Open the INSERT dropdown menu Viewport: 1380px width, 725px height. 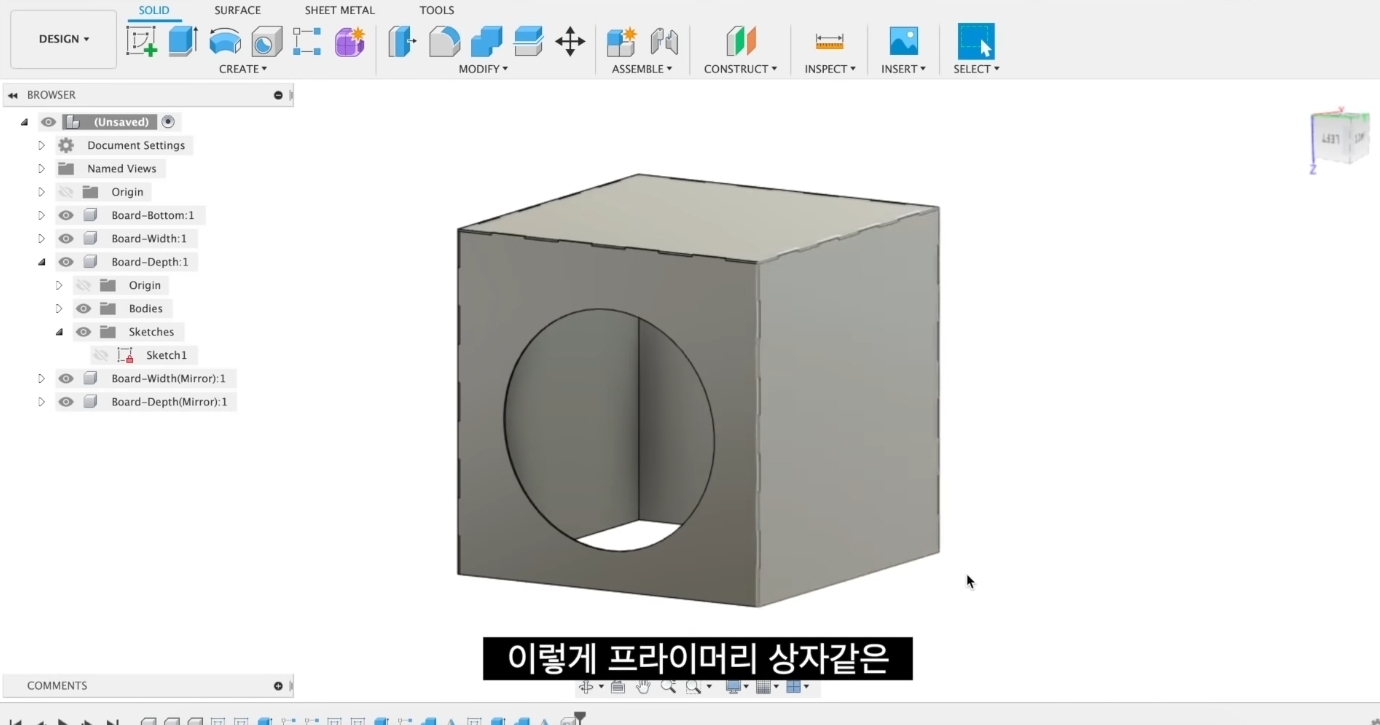point(904,69)
